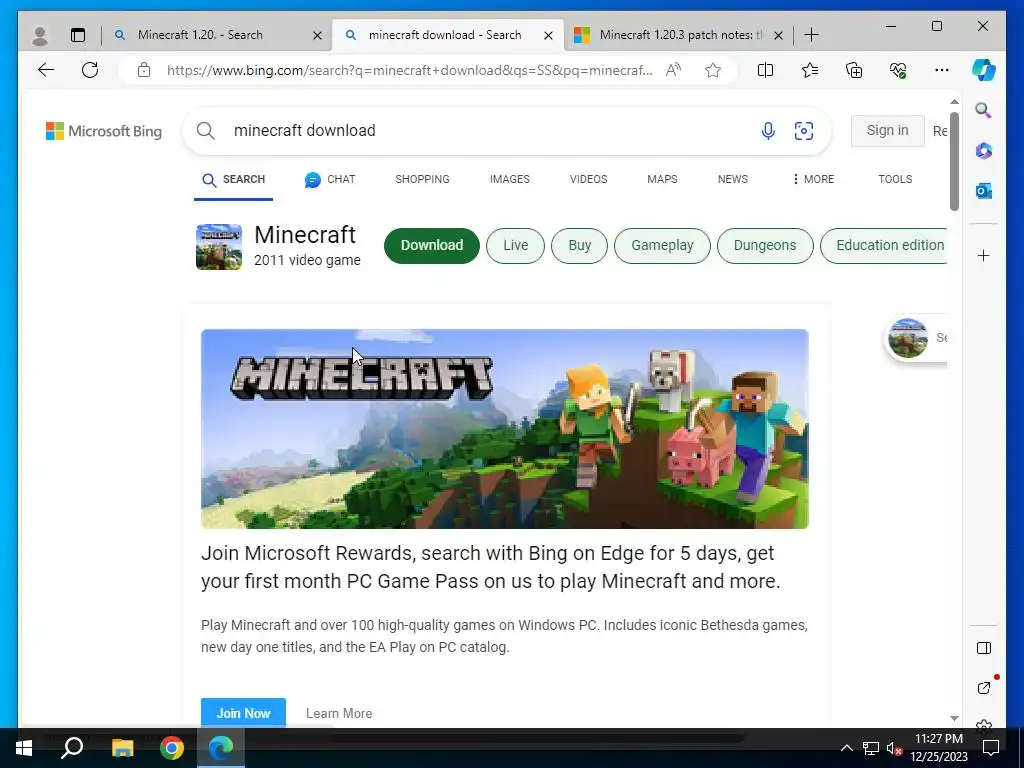This screenshot has height=768, width=1024.
Task: Switch to Minecraft 1.20. - Search tab
Action: pyautogui.click(x=201, y=35)
